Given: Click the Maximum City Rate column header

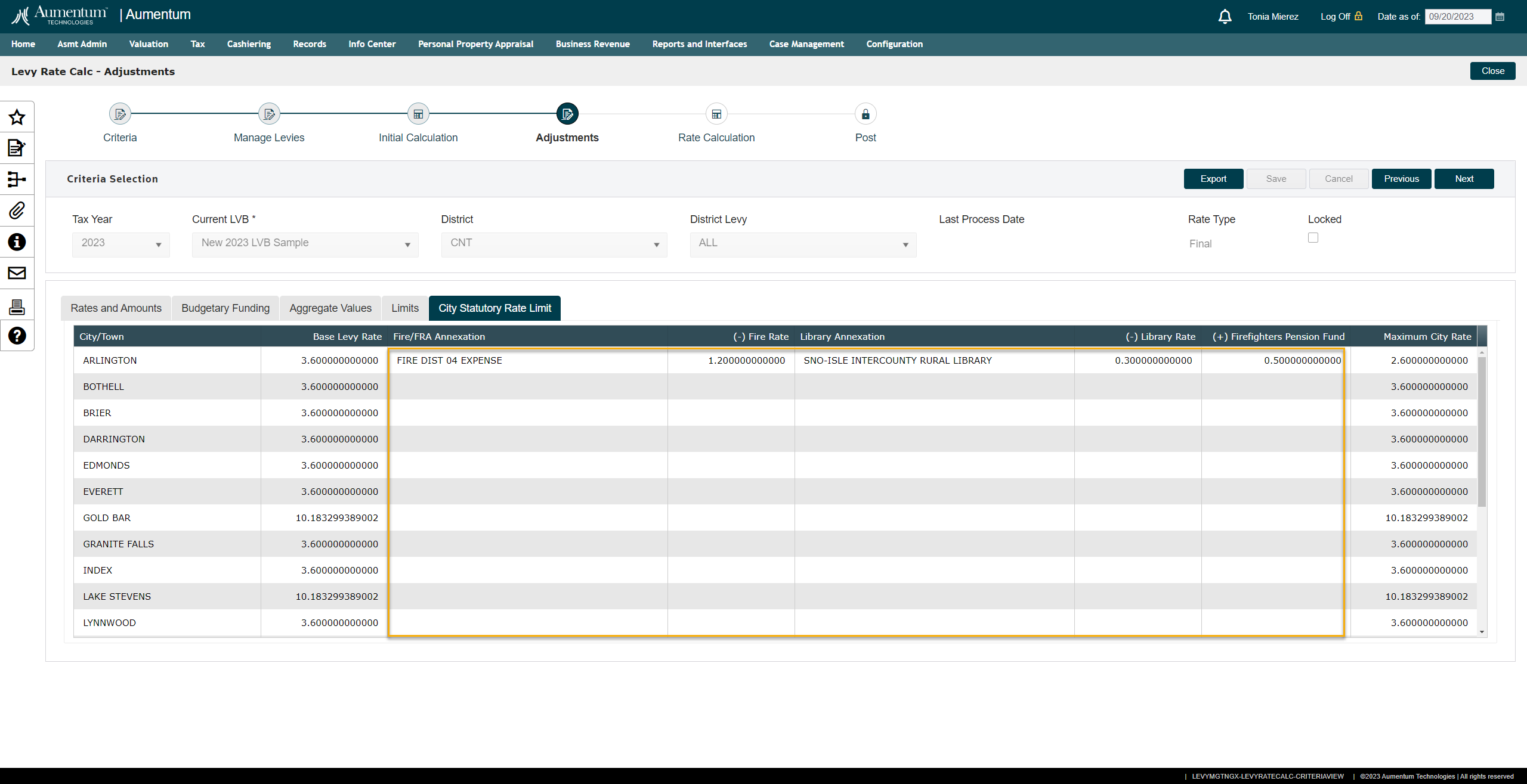Looking at the screenshot, I should tap(1413, 336).
